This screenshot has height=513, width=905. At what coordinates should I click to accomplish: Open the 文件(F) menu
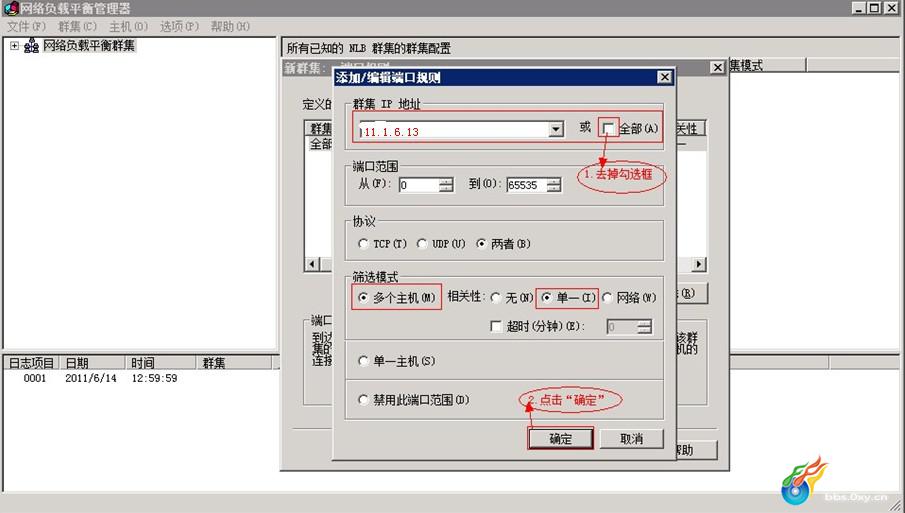click(x=26, y=27)
